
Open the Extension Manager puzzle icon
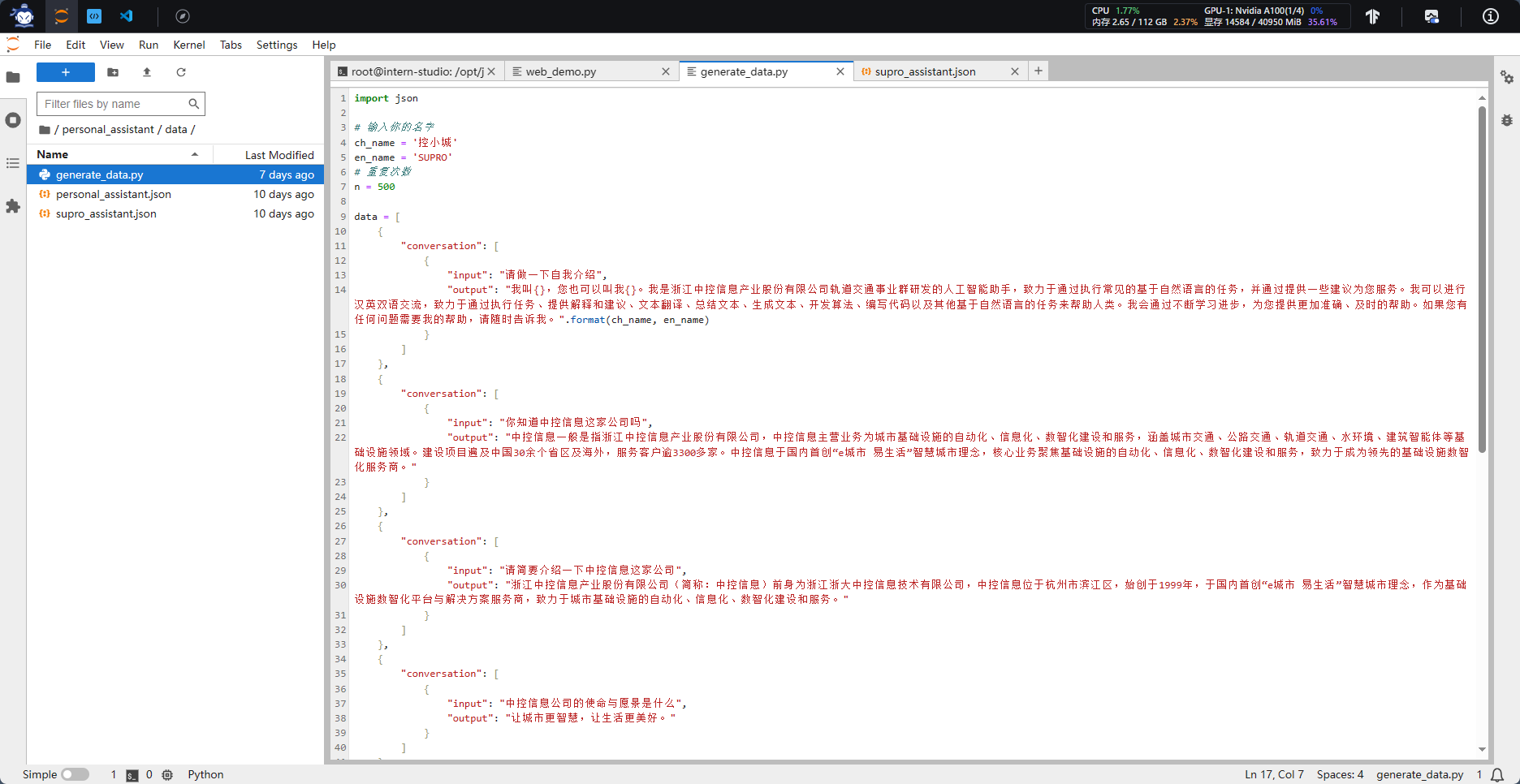[13, 206]
